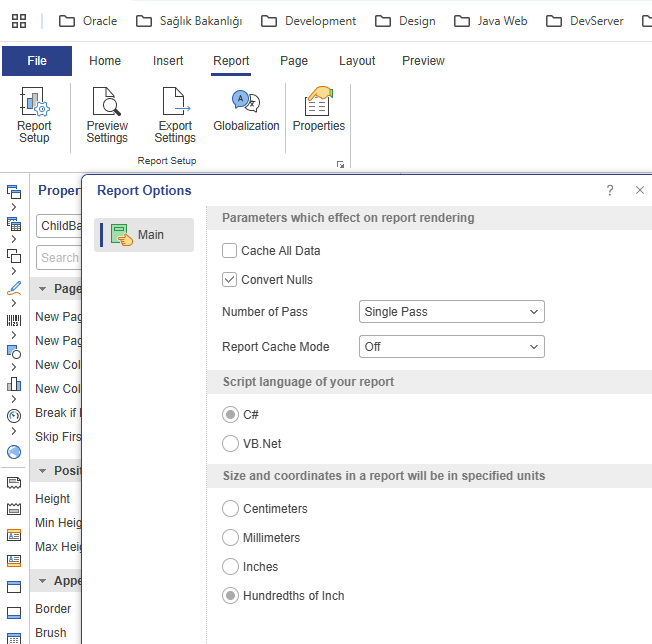
Task: Open the Number of Pass dropdown
Action: tap(451, 312)
